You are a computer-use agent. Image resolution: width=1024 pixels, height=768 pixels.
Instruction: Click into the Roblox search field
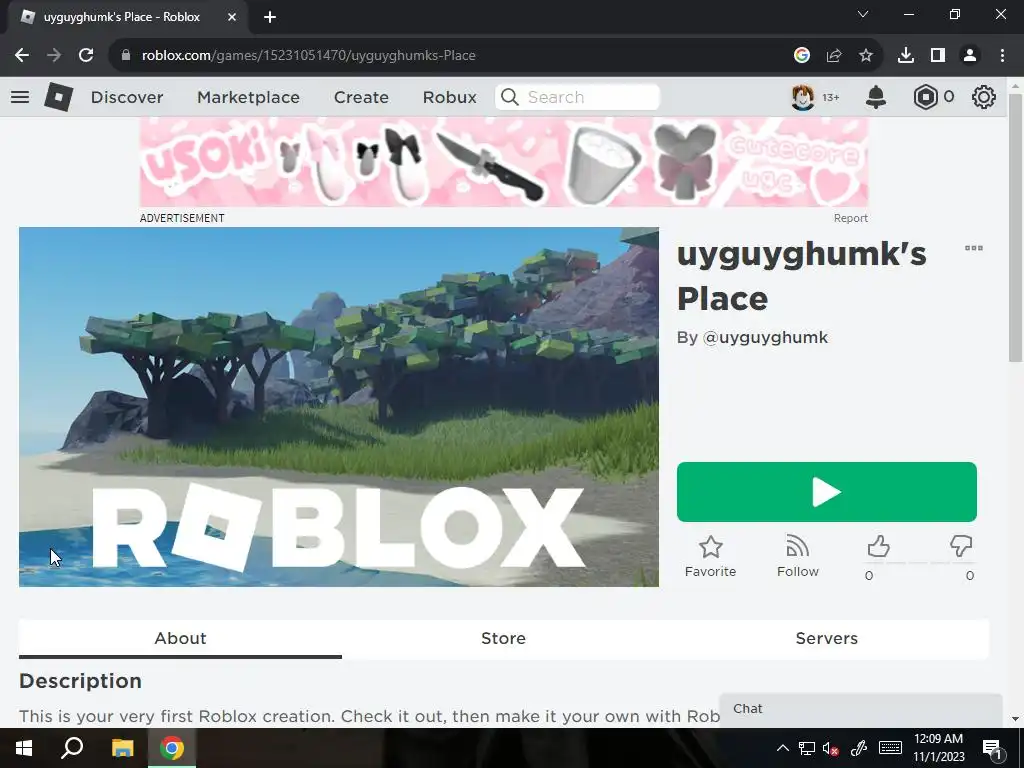(x=578, y=97)
